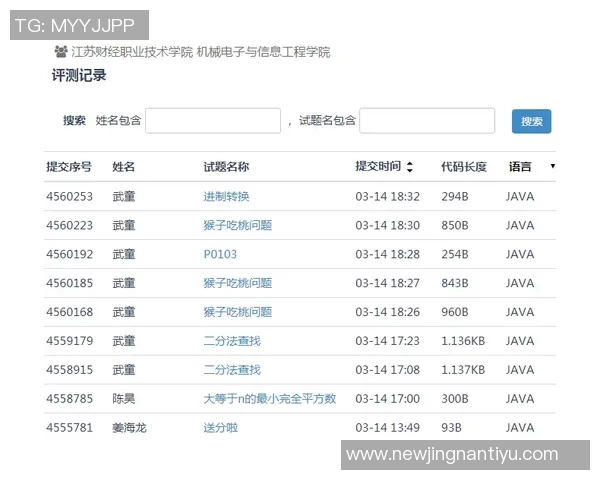Image resolution: width=600 pixels, height=480 pixels.
Task: Click the code length 960B
Action: click(x=455, y=312)
